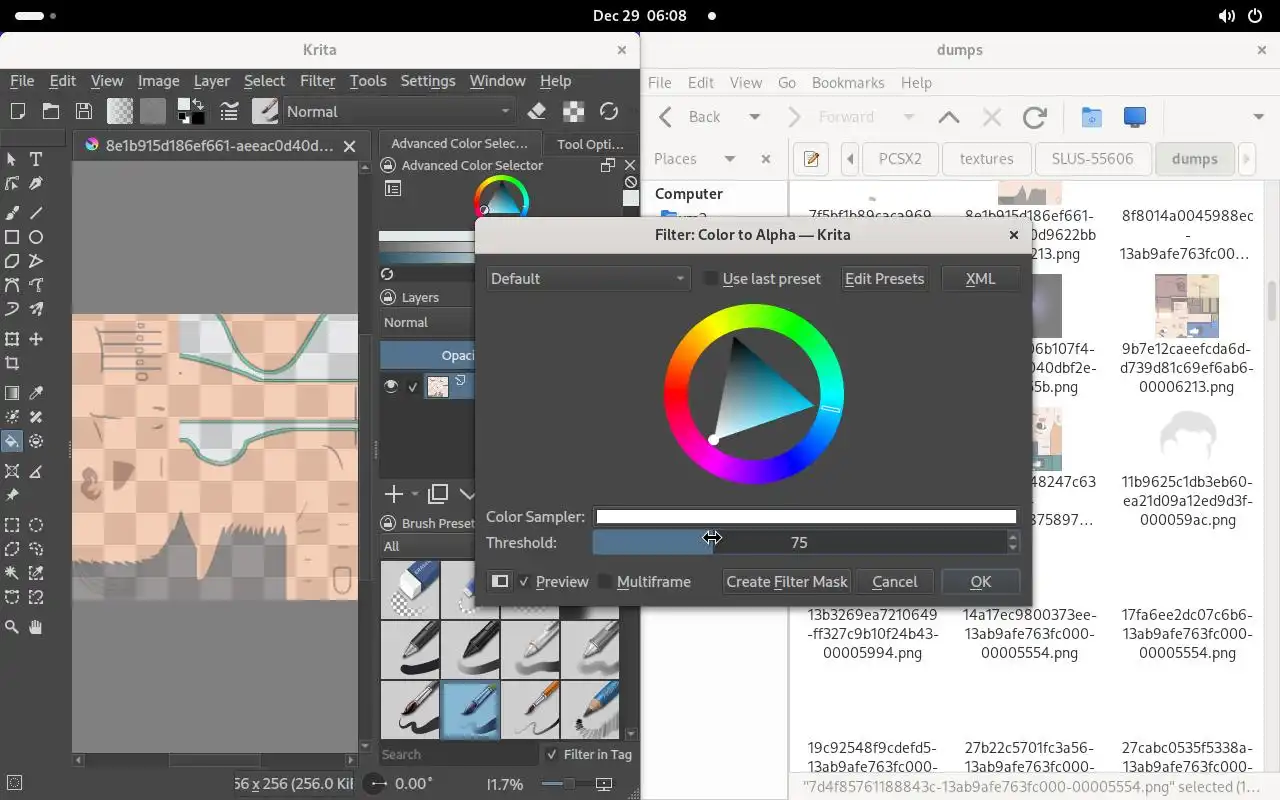Click the textures path breadcrumb button
Screen dimensions: 1280x800
[986, 159]
